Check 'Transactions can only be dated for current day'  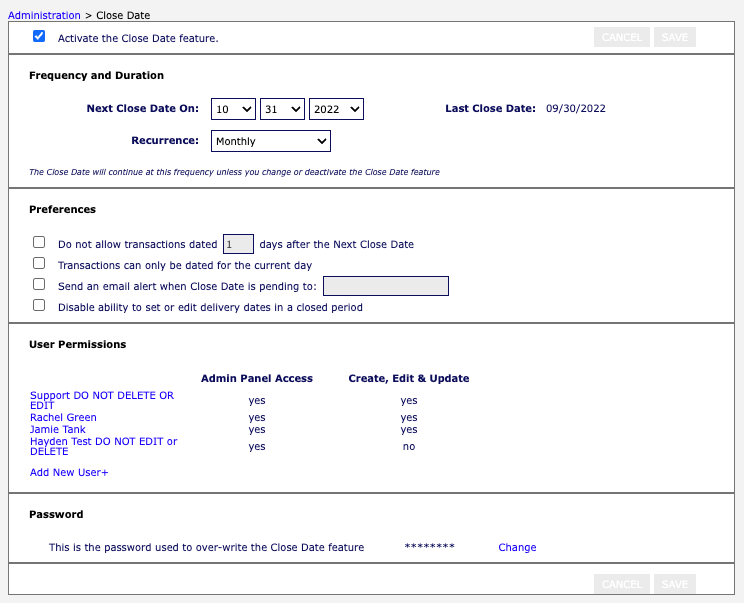pyautogui.click(x=39, y=263)
